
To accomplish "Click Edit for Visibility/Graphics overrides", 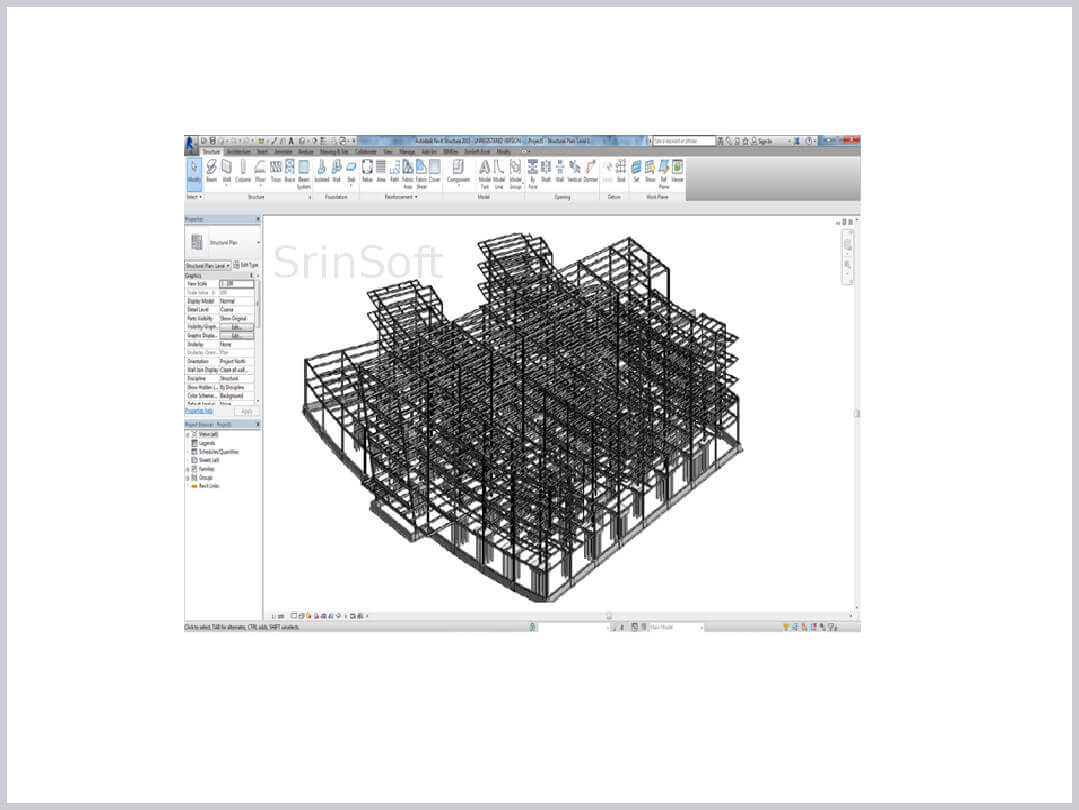I will (x=237, y=328).
